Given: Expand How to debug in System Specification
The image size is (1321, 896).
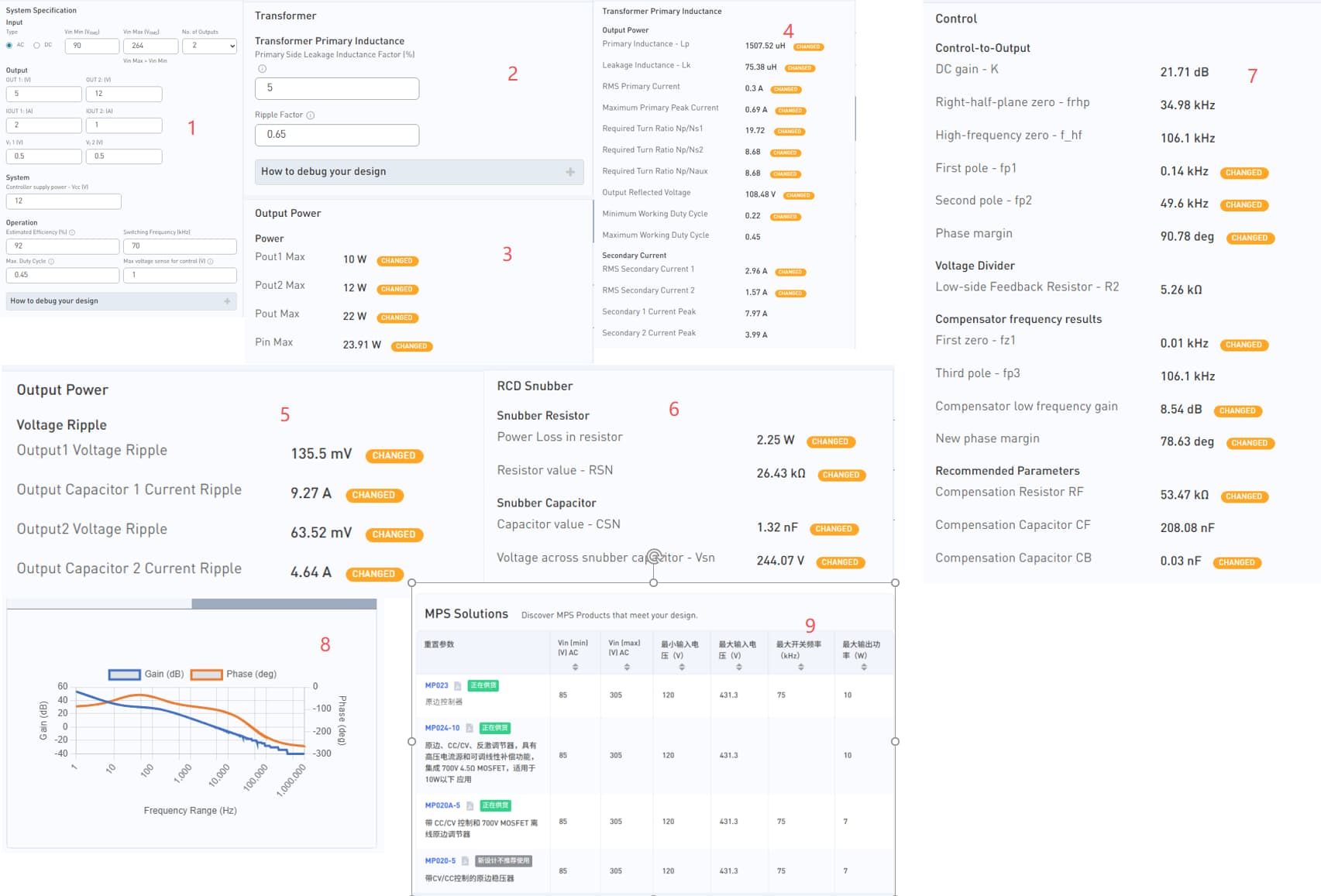Looking at the screenshot, I should (x=121, y=301).
